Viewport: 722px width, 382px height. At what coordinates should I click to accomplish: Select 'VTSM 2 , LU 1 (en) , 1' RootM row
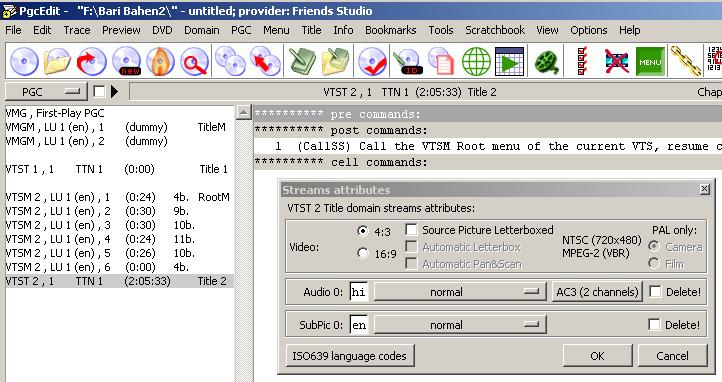(x=120, y=197)
